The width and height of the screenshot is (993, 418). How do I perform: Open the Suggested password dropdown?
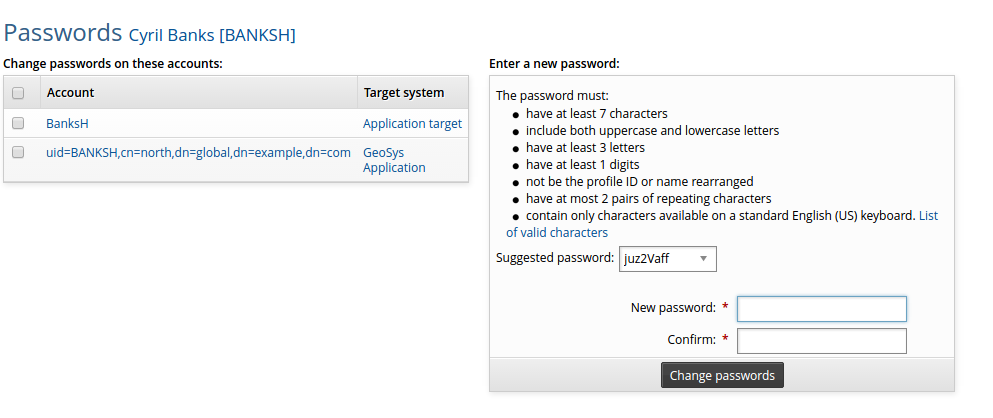coord(668,259)
